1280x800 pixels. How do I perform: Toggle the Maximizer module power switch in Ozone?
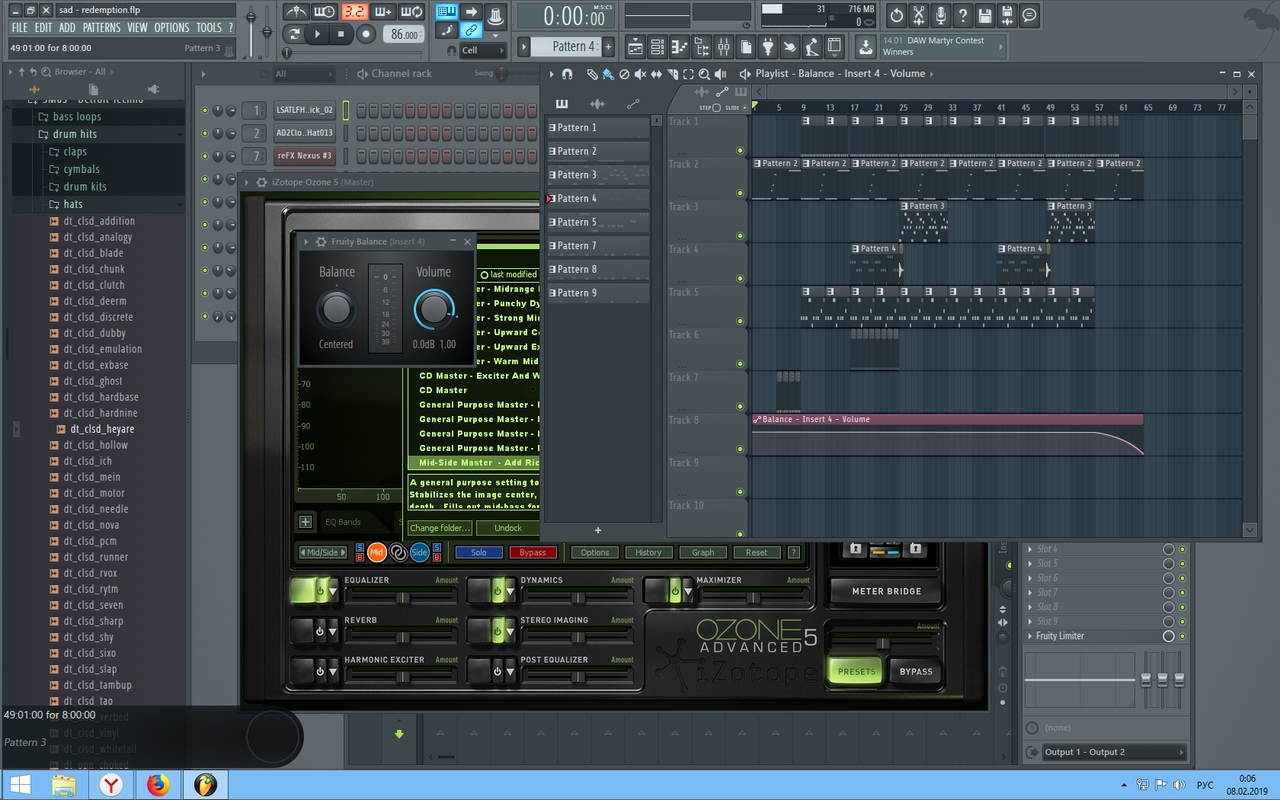coord(673,591)
